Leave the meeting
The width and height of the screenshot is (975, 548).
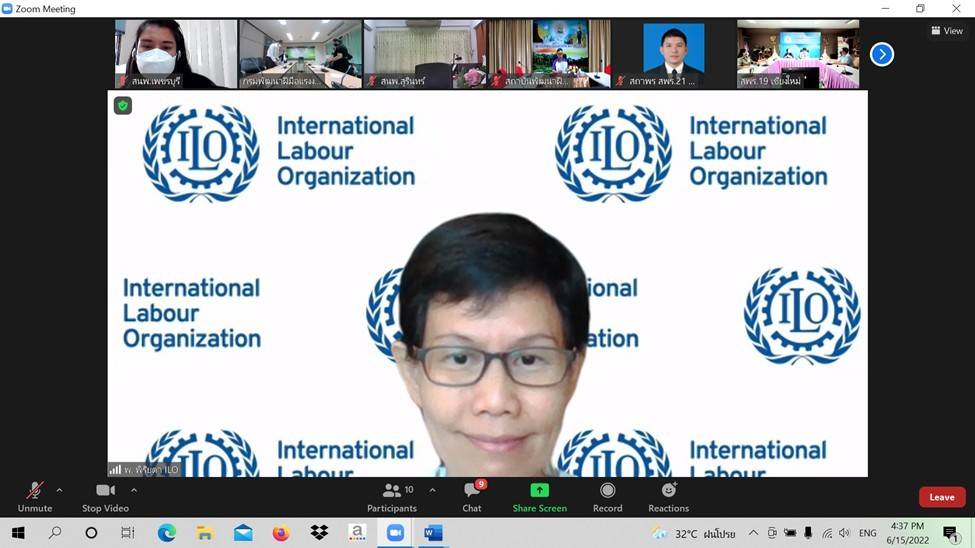pos(942,497)
